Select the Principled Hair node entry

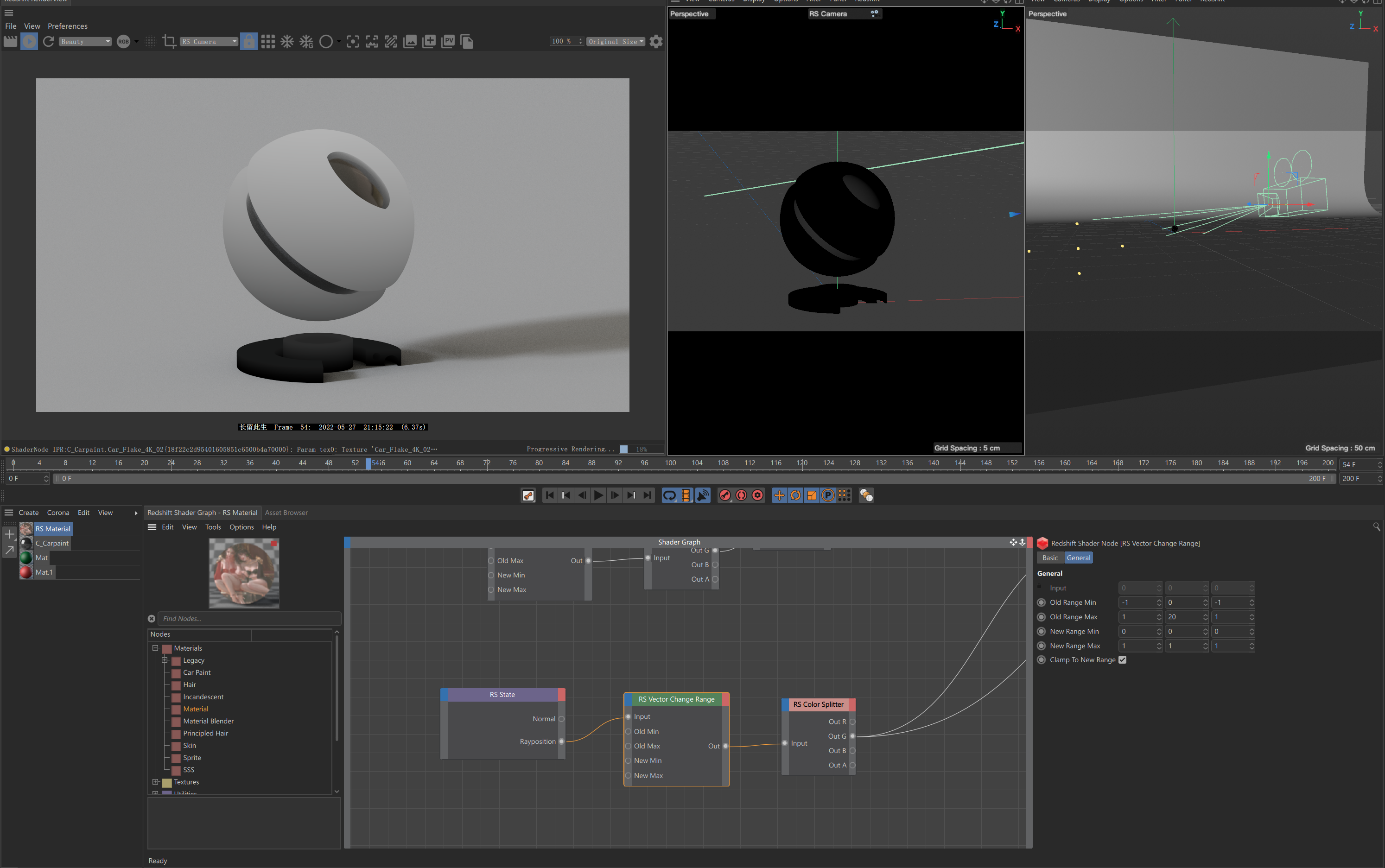[x=205, y=734]
